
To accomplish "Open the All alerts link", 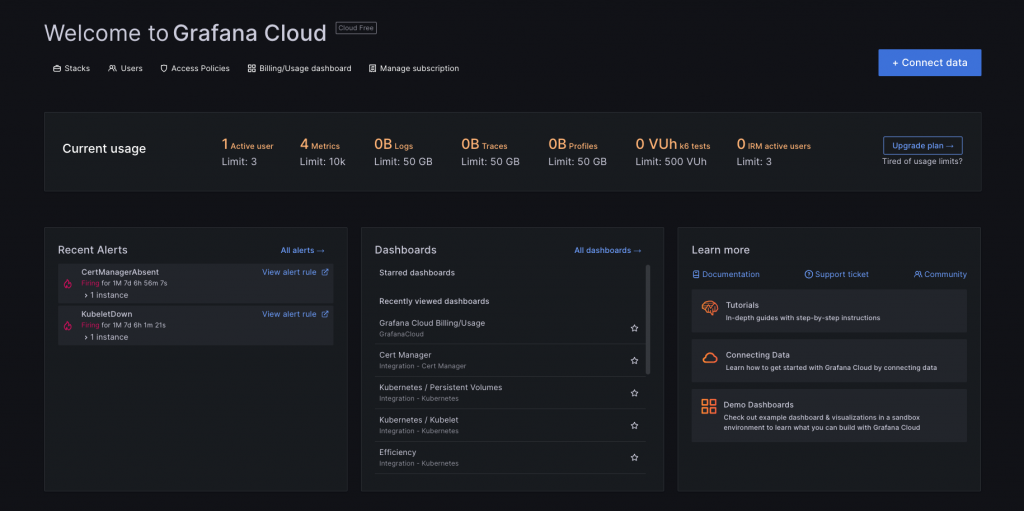I will click(x=302, y=250).
